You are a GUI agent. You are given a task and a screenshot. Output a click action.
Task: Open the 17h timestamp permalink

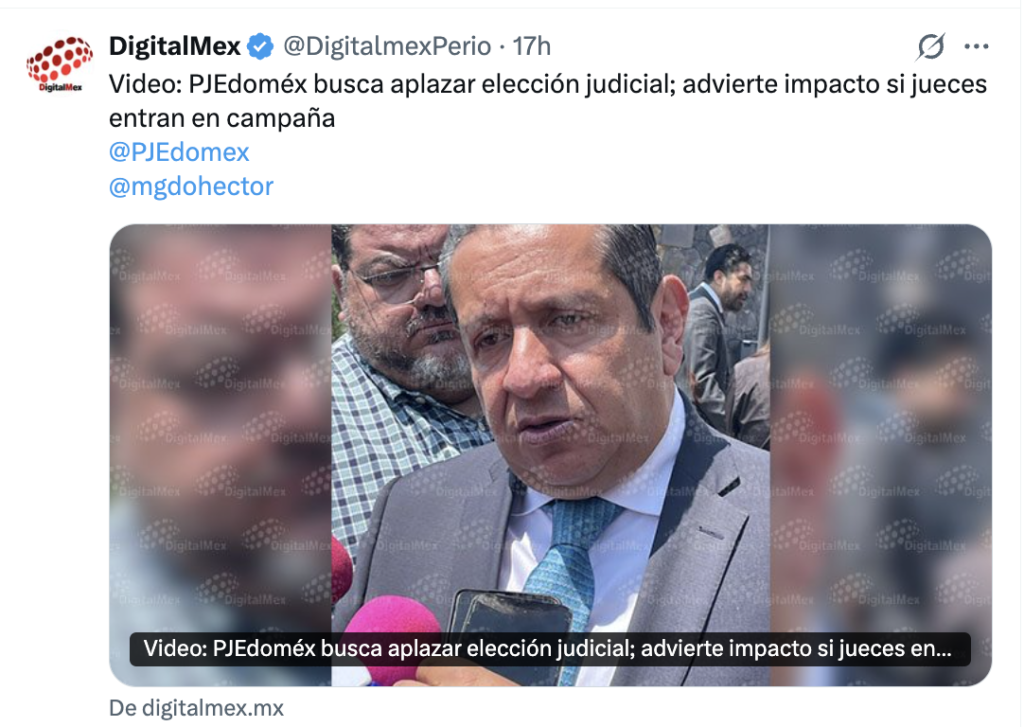coord(532,46)
